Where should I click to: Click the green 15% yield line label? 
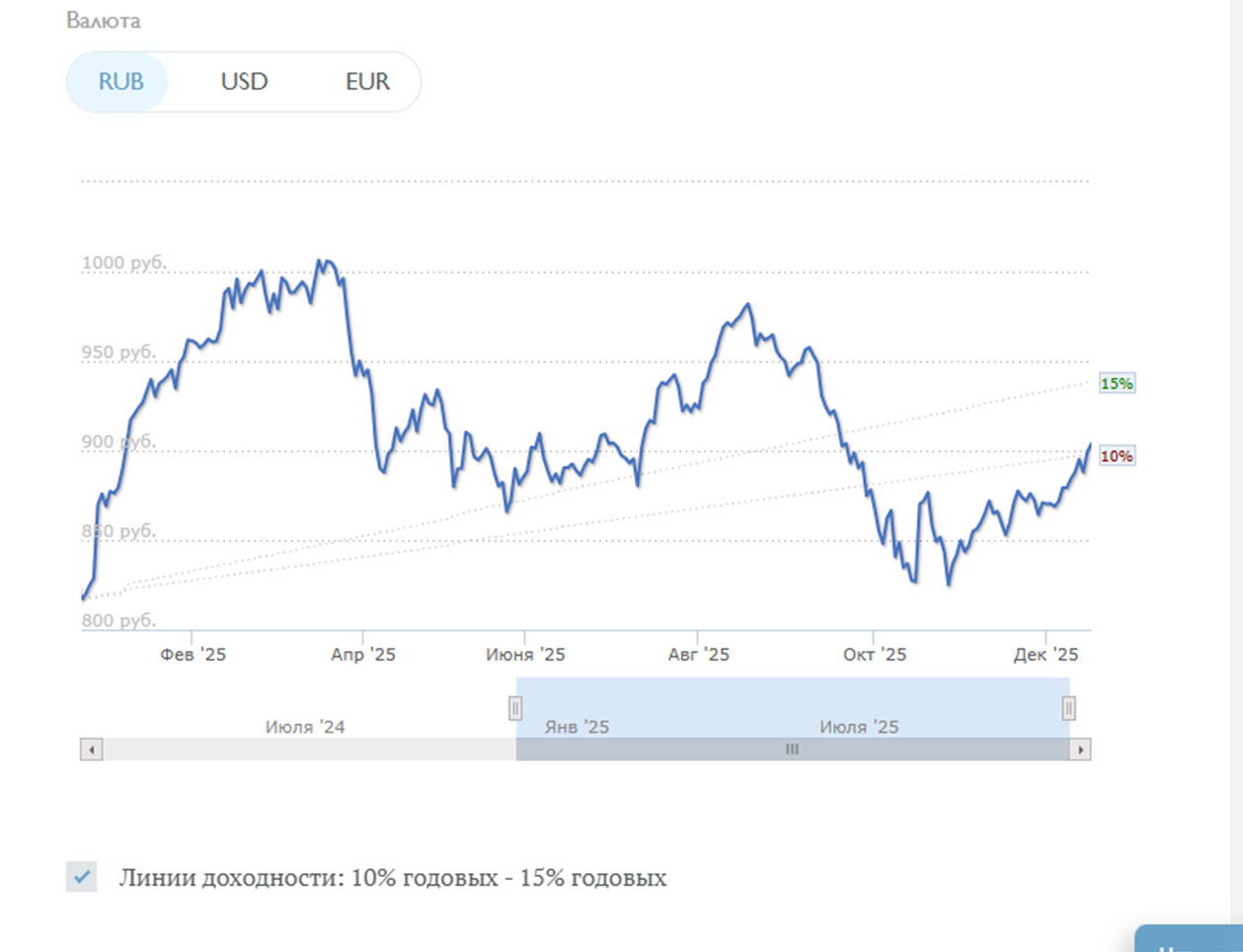(1117, 383)
